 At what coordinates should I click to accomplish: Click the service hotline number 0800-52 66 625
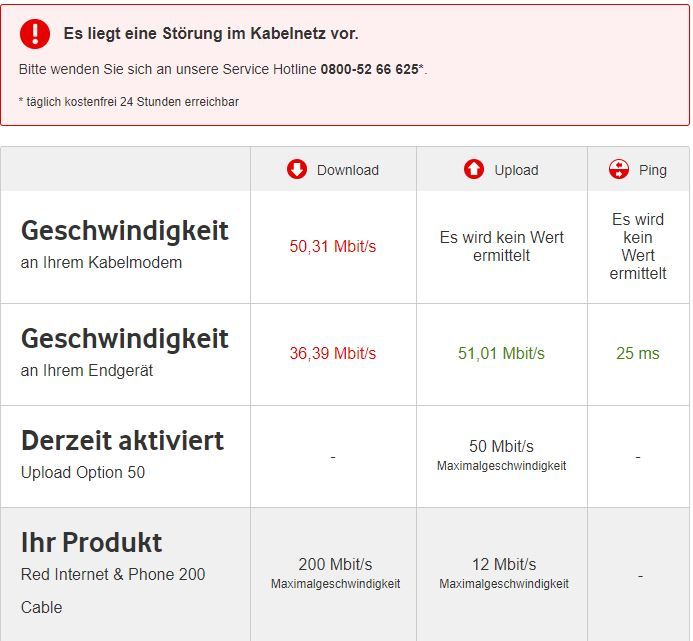[x=369, y=69]
